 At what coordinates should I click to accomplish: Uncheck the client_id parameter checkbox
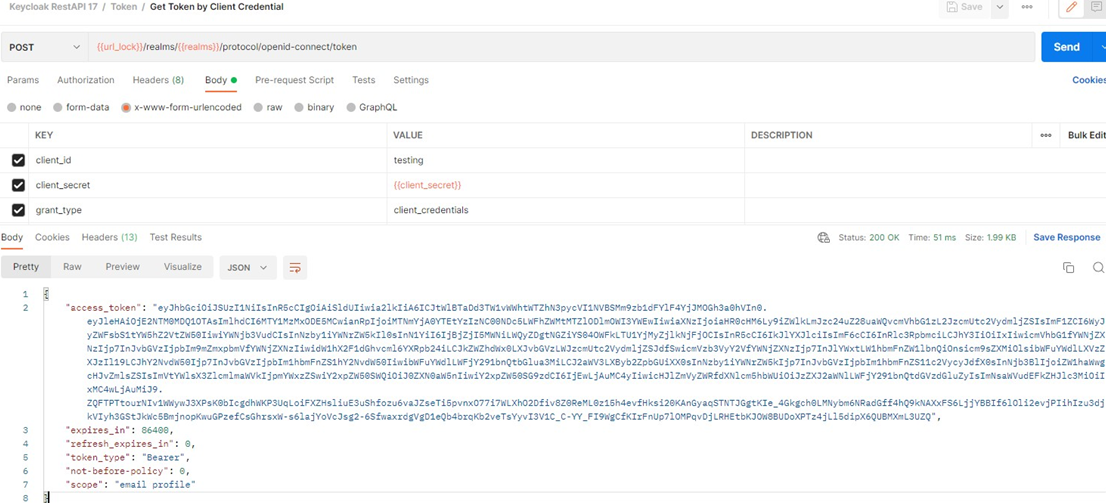(18, 160)
